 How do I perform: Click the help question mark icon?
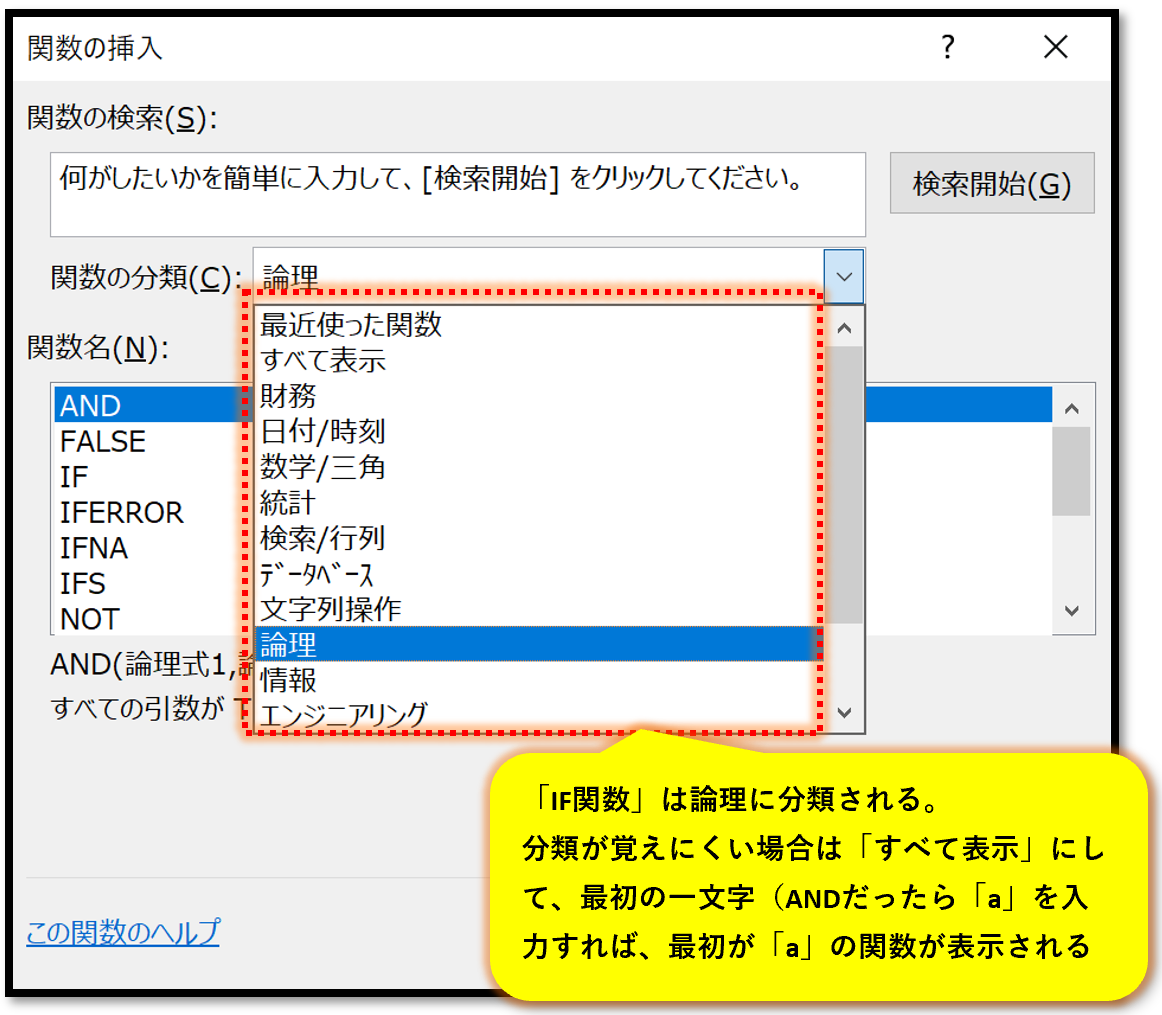pos(947,46)
